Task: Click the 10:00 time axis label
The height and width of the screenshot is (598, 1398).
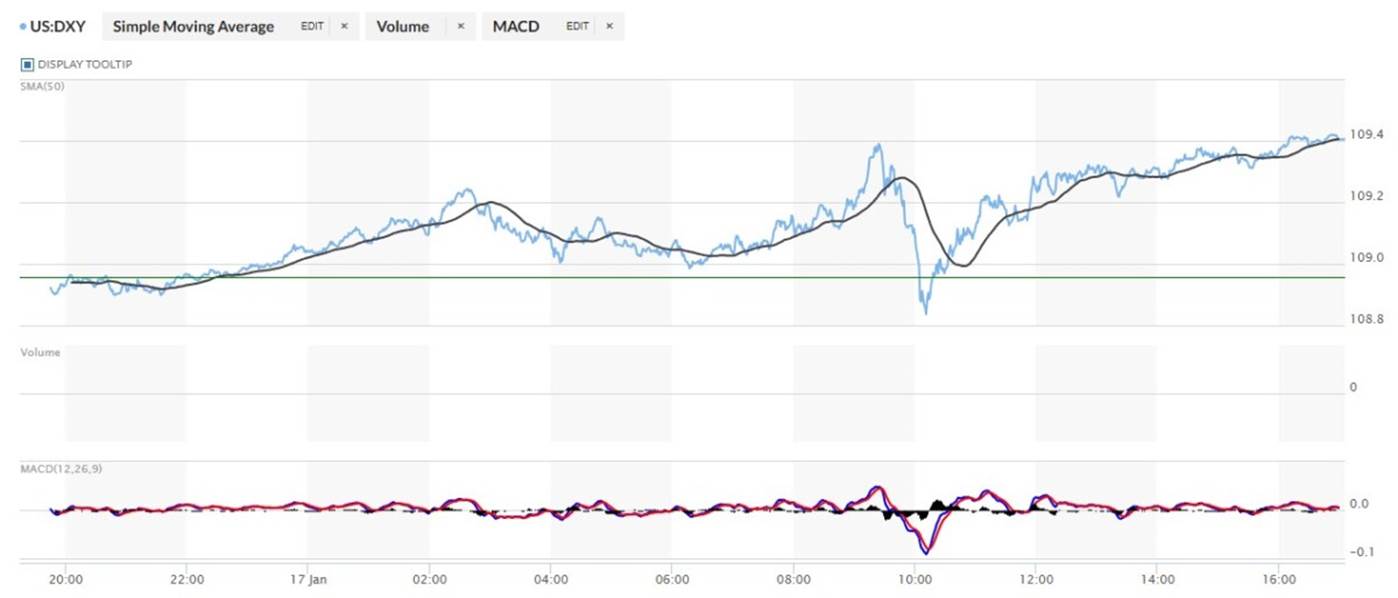Action: (x=915, y=579)
